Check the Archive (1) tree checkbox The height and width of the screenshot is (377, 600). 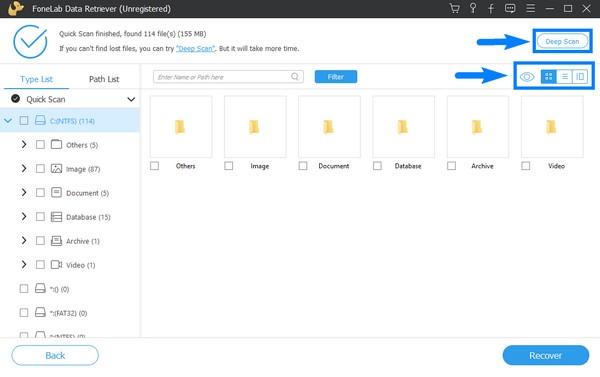40,241
